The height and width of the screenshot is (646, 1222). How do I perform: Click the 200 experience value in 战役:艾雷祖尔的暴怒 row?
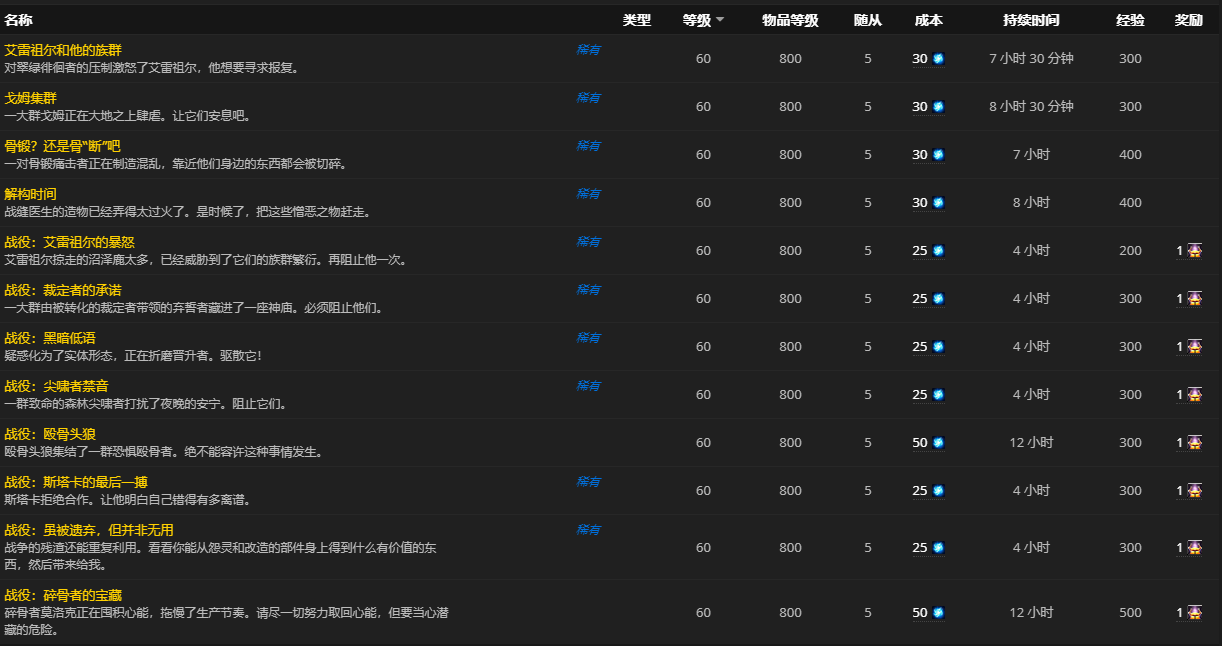1130,251
